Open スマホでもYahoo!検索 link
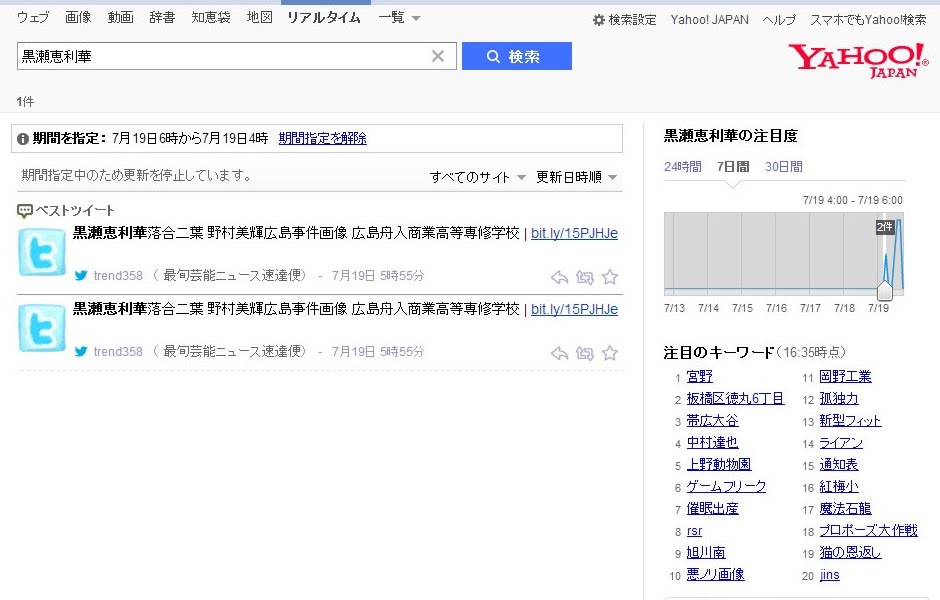Image resolution: width=940 pixels, height=600 pixels. tap(868, 20)
